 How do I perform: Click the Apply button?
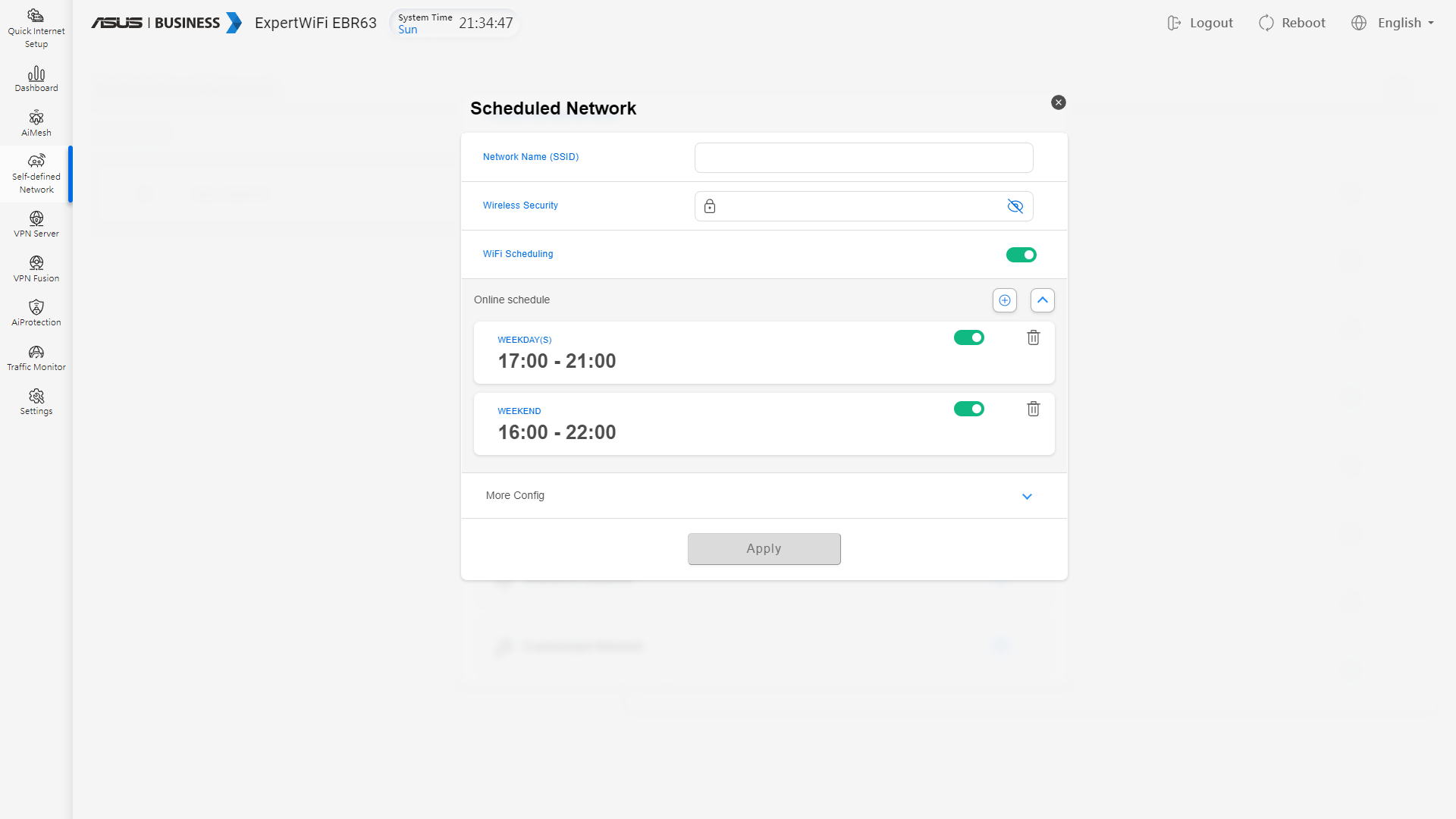pyautogui.click(x=764, y=548)
